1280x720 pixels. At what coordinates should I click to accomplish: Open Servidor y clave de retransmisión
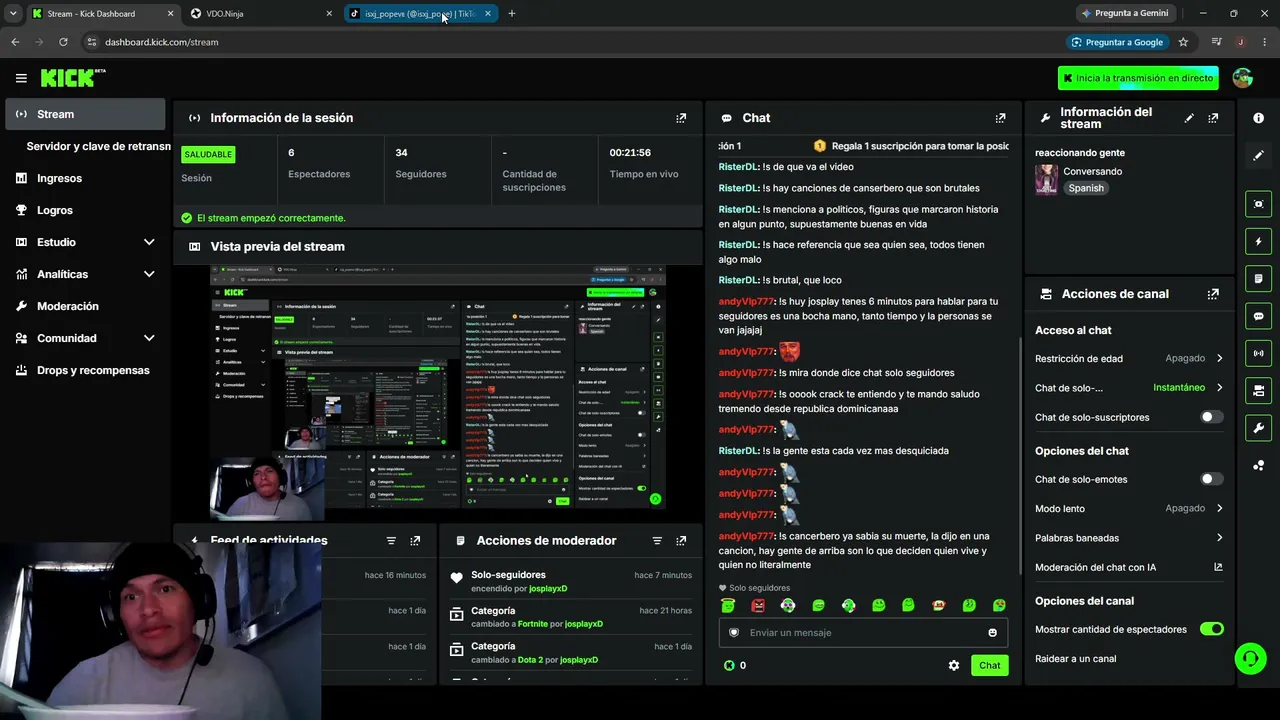98,146
